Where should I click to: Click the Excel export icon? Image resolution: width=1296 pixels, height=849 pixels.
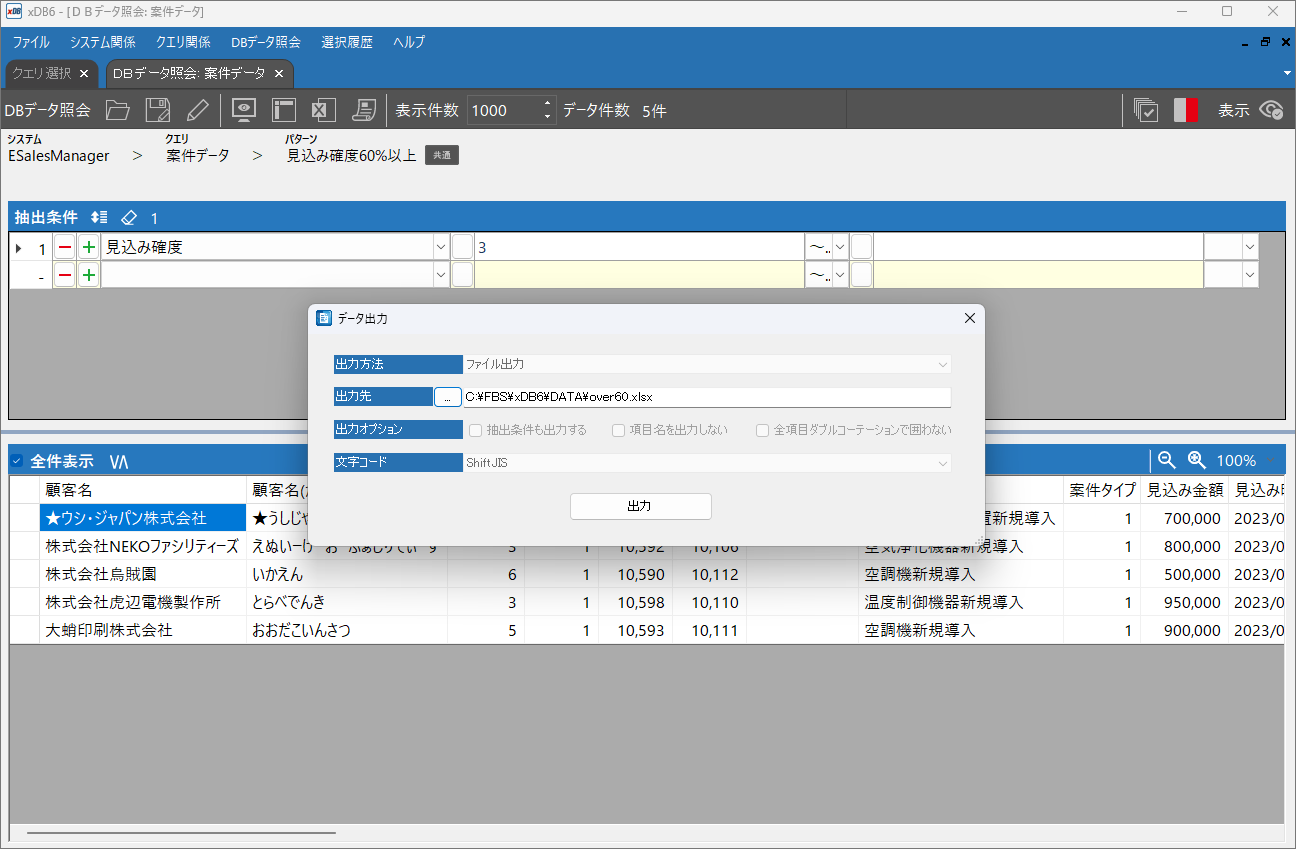322,110
